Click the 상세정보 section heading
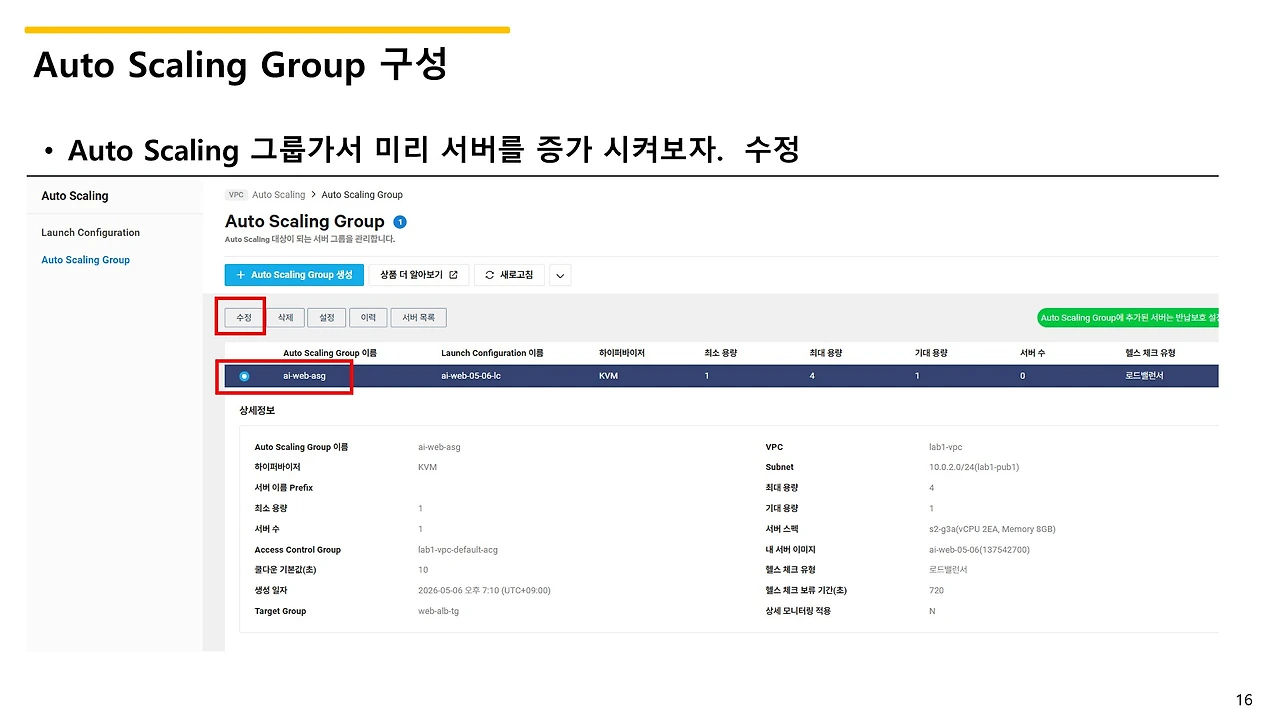Image resolution: width=1280 pixels, height=720 pixels. point(257,410)
